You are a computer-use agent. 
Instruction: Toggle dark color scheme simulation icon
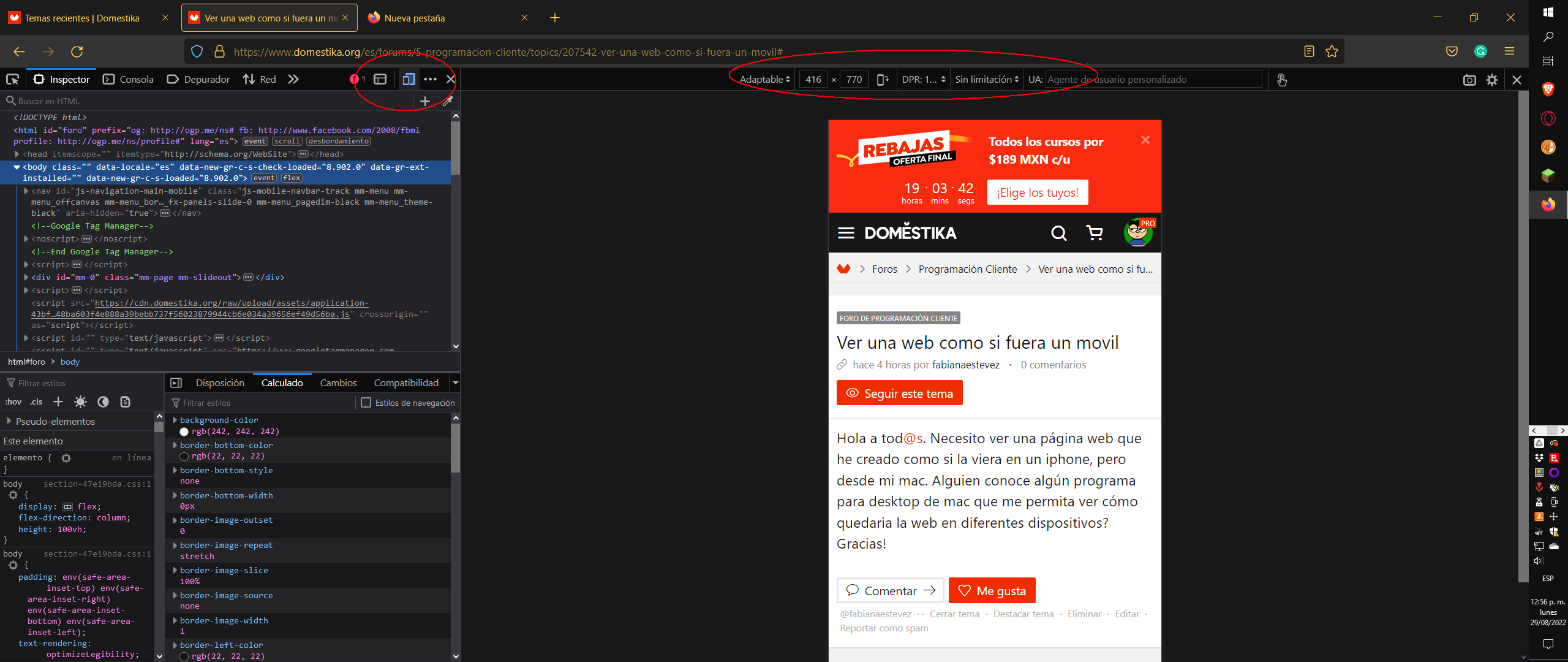pos(103,401)
